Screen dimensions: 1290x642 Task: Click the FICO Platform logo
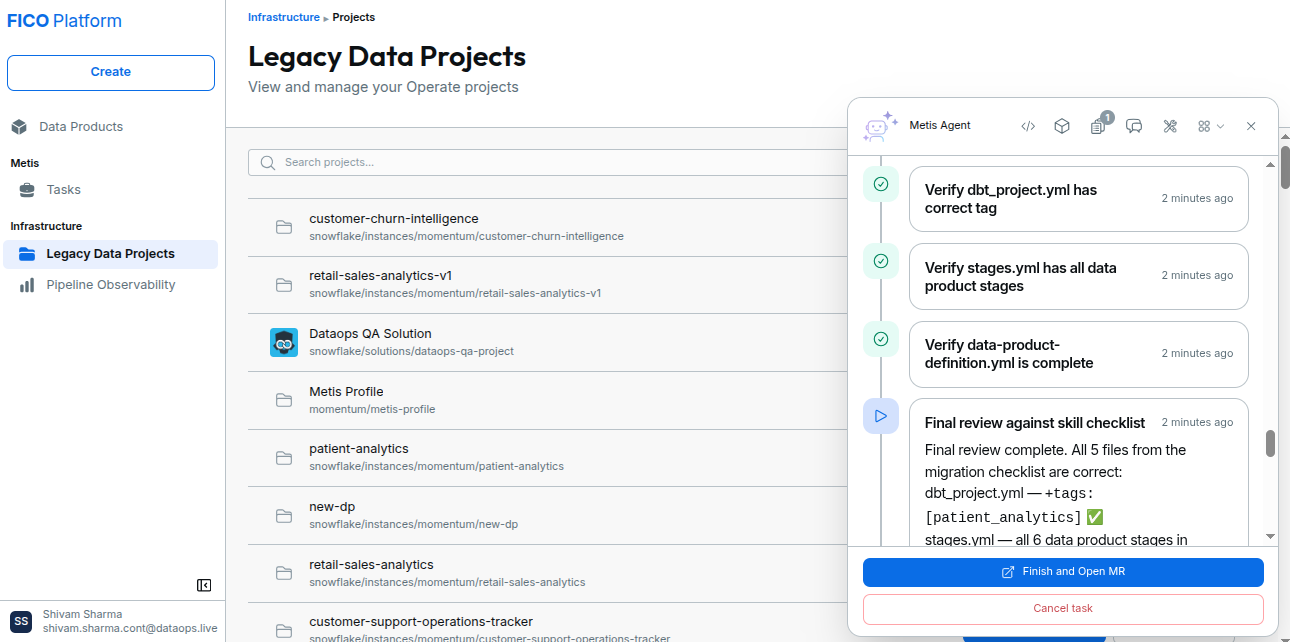(x=65, y=21)
